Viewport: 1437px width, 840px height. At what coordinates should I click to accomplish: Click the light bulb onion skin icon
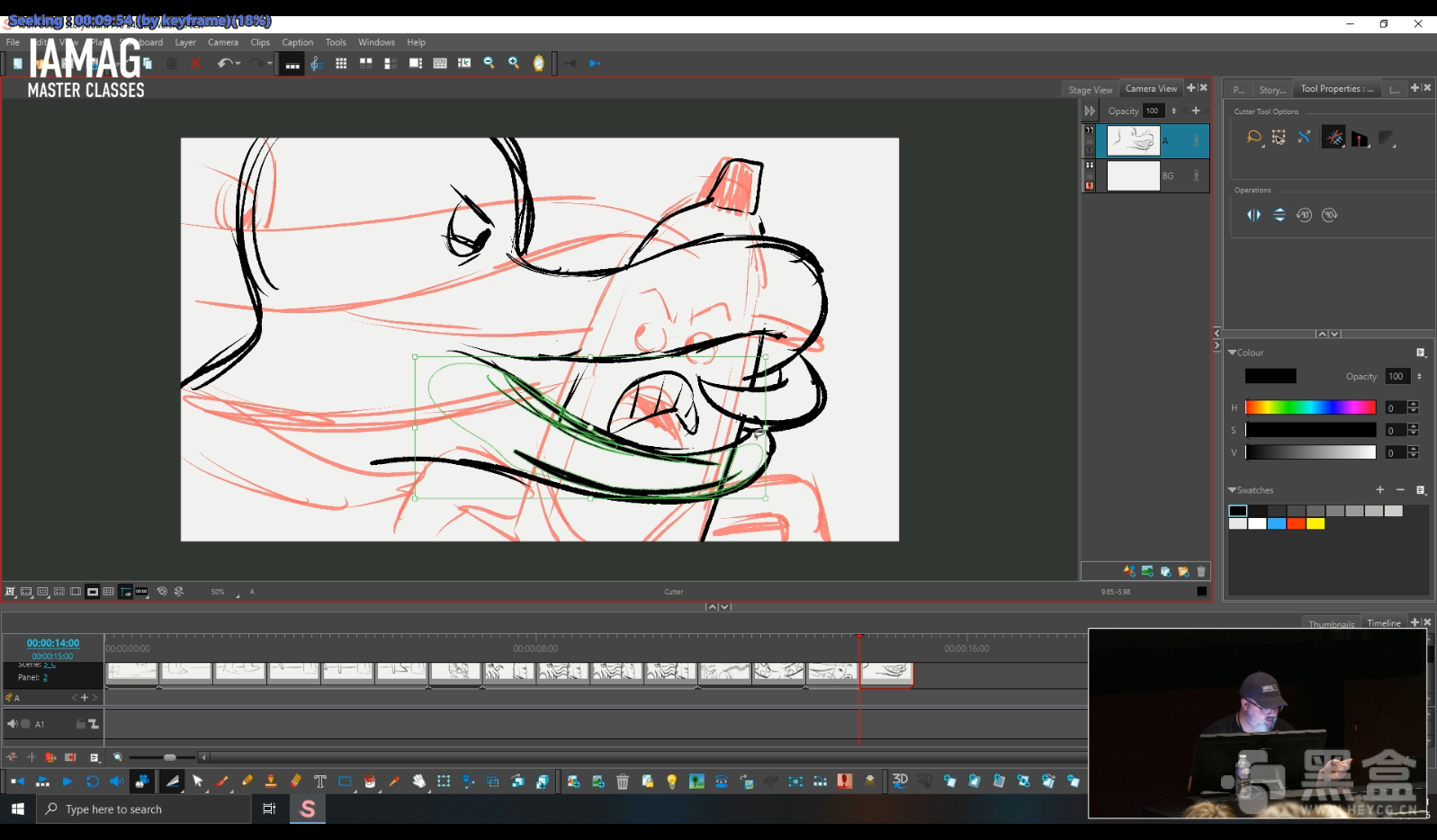[x=671, y=782]
